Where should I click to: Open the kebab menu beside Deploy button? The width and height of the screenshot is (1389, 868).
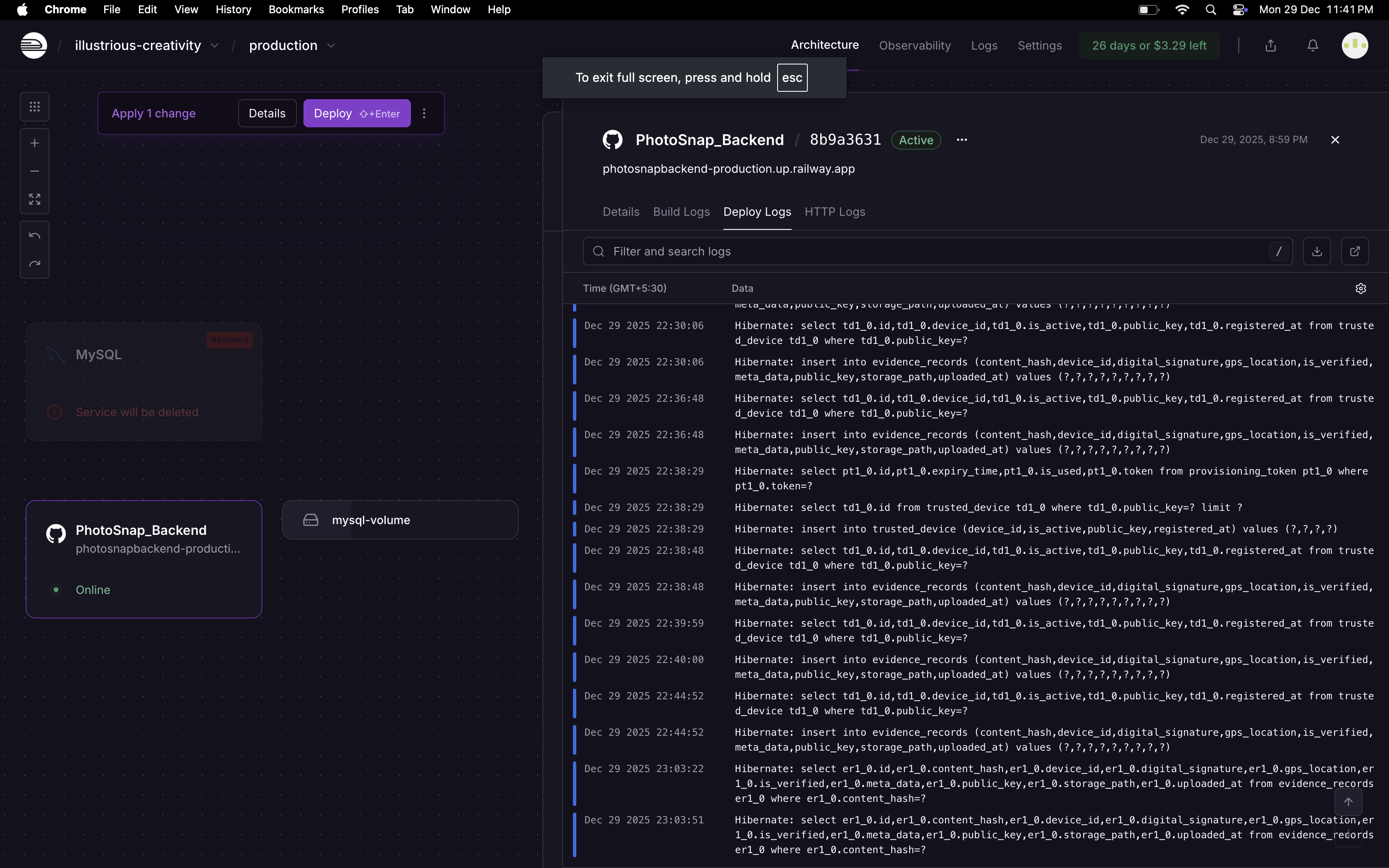[x=424, y=114]
